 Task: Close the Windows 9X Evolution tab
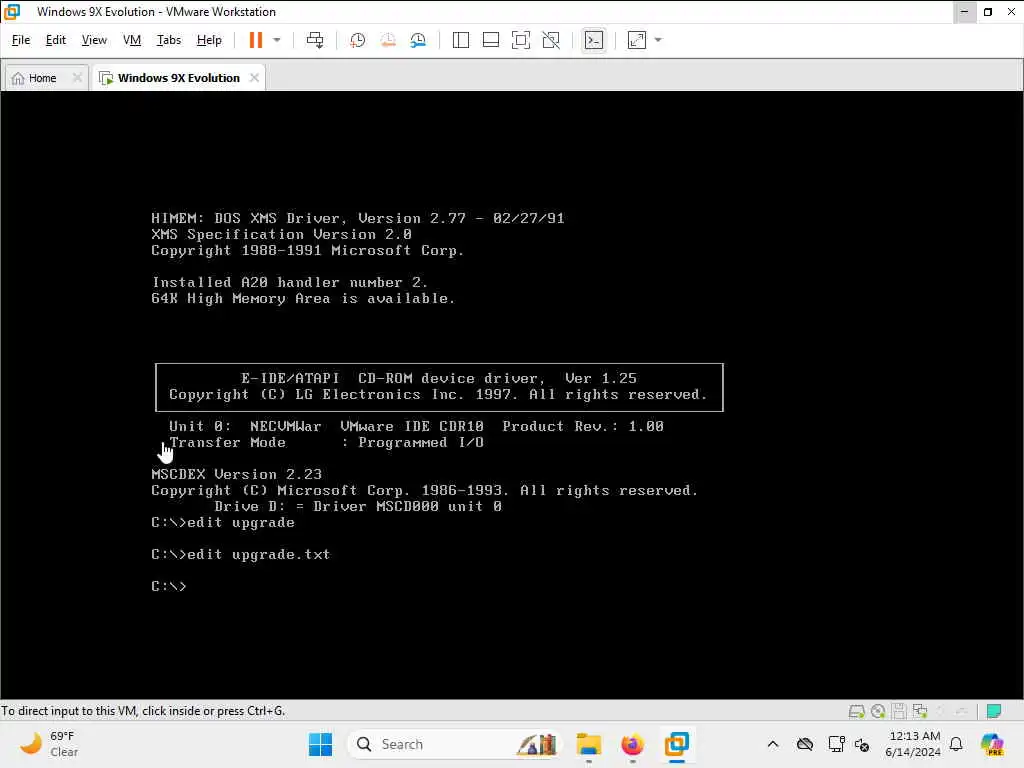tap(254, 78)
